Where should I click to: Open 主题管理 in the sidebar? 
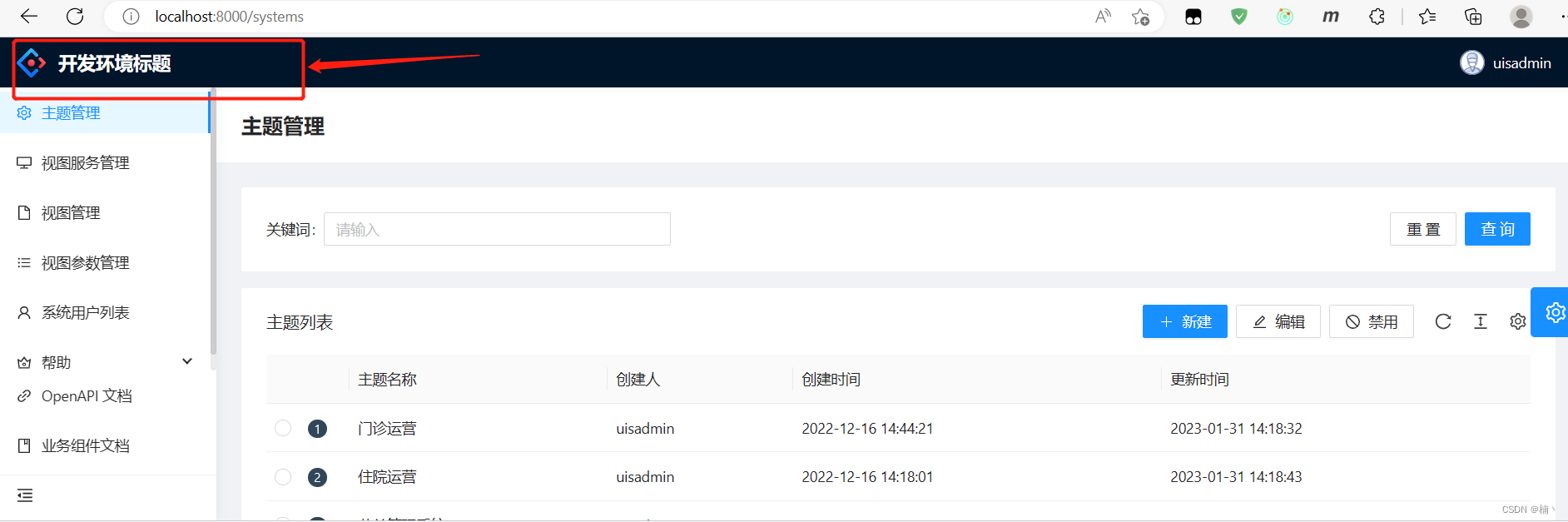coord(105,113)
